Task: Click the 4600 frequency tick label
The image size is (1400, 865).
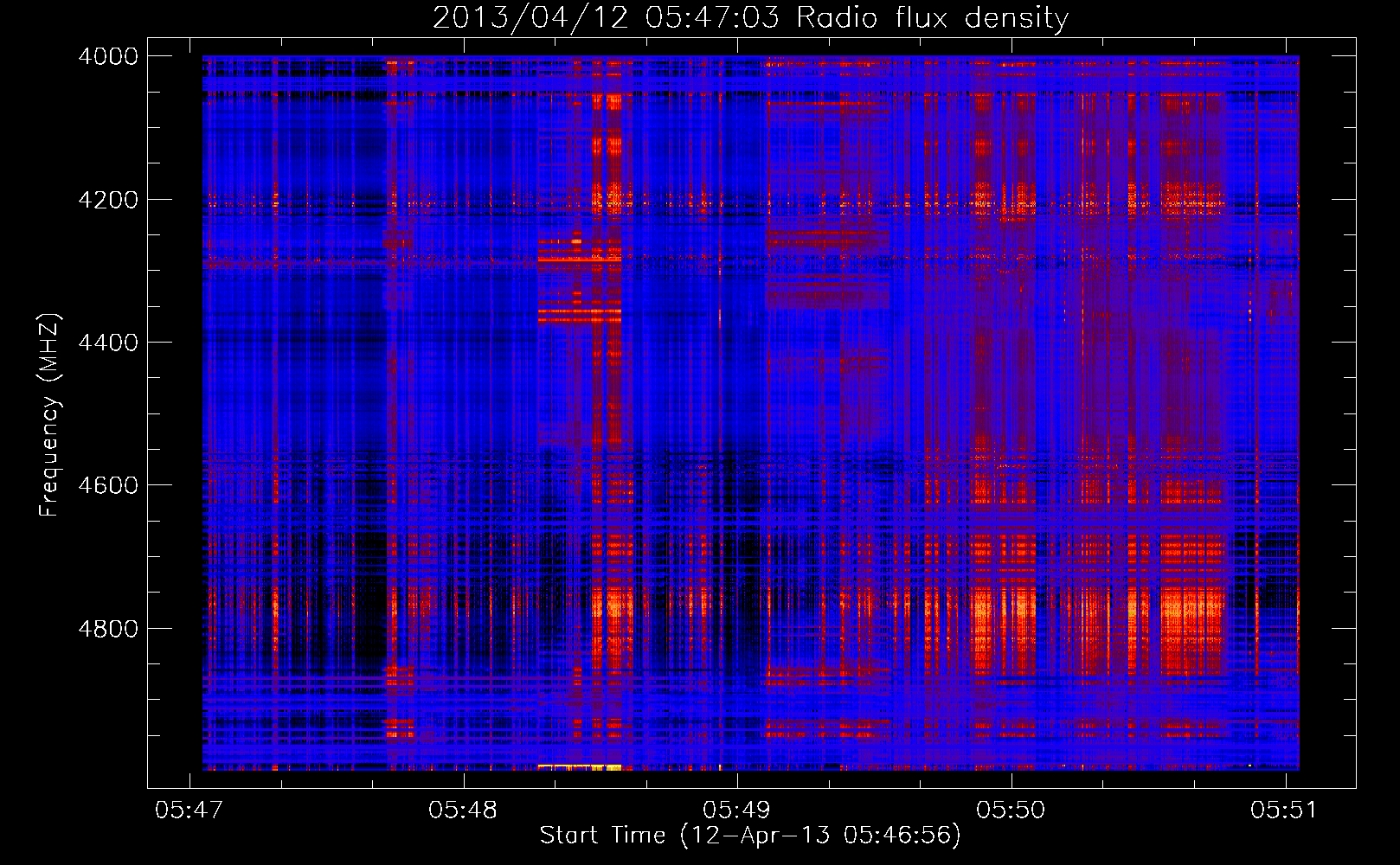Action: (108, 485)
